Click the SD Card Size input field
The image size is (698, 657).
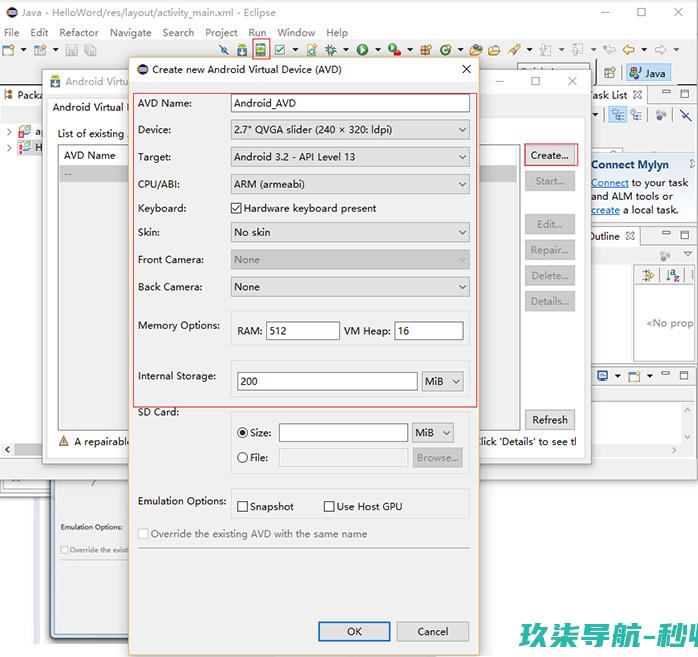pyautogui.click(x=343, y=433)
